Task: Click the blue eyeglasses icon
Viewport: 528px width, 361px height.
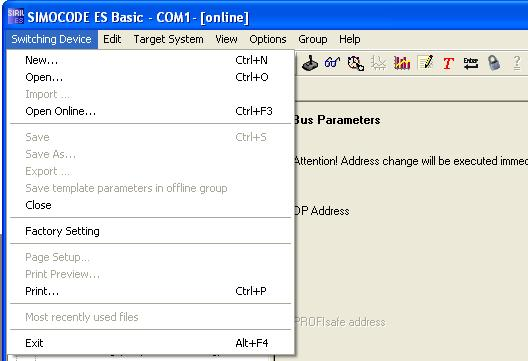Action: point(332,63)
